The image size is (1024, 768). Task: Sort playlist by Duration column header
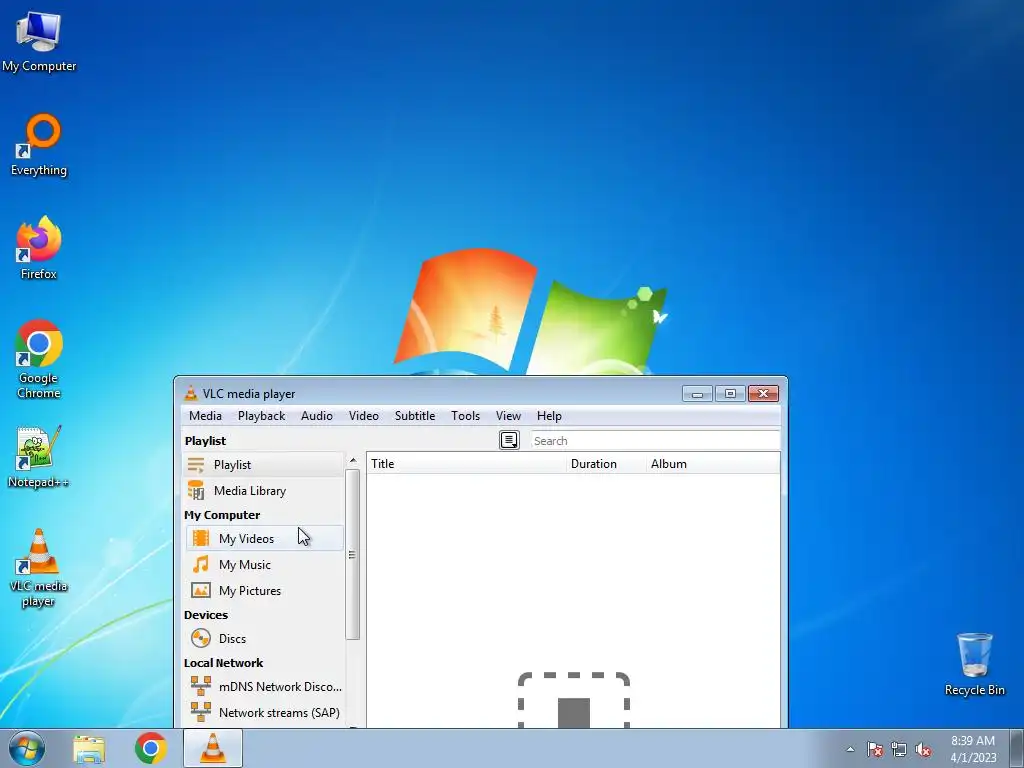tap(606, 464)
